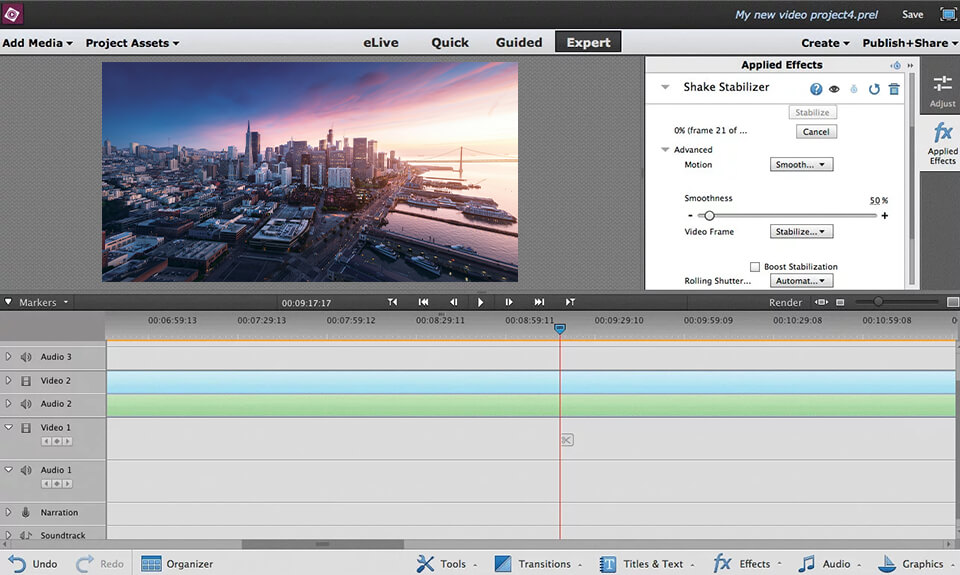This screenshot has height=575, width=960.
Task: Click the timeline playhead marker
Action: (x=560, y=329)
